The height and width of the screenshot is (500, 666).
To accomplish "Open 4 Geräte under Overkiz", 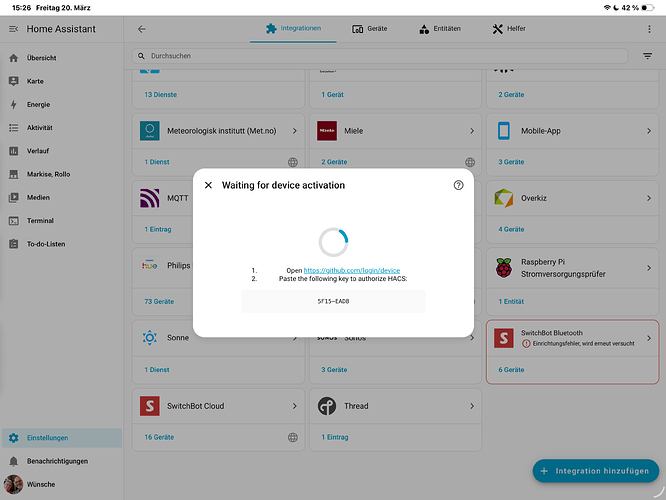I will pyautogui.click(x=511, y=229).
